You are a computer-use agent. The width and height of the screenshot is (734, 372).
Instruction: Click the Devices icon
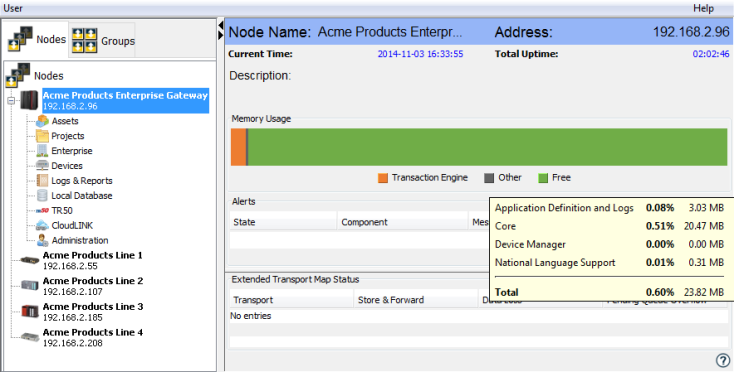pos(42,166)
